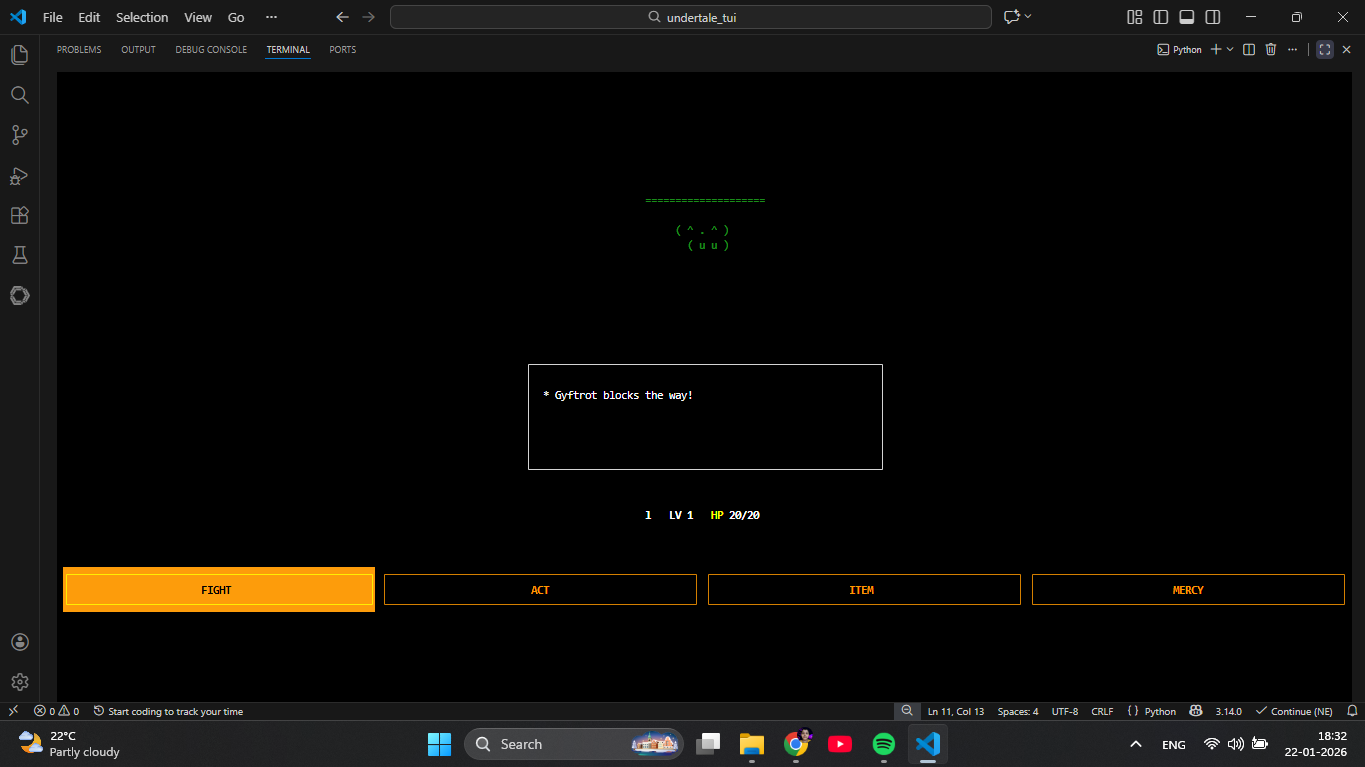Toggle the bottom panel visibility
1365x767 pixels.
click(1187, 17)
